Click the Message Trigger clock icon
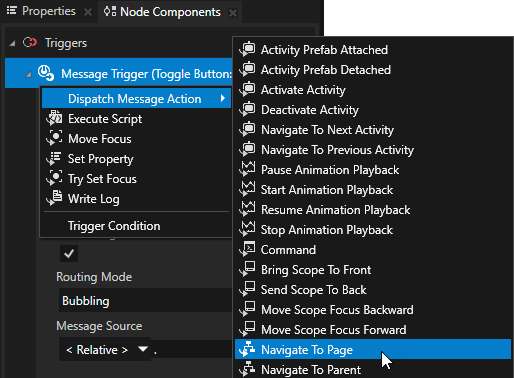Screen dimensions: 514x378 click(x=46, y=73)
